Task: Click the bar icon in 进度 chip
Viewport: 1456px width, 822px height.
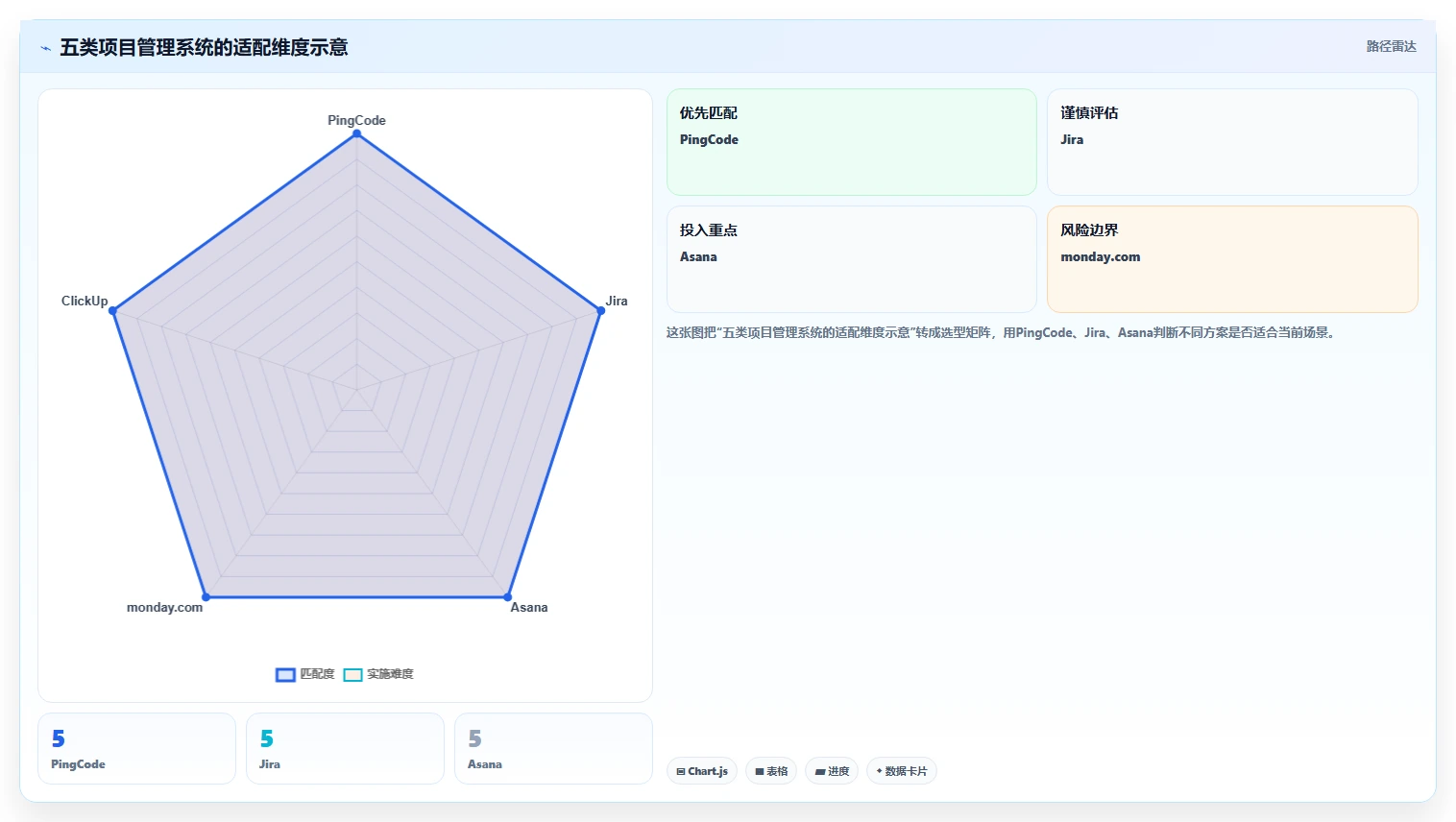Action: tap(820, 772)
